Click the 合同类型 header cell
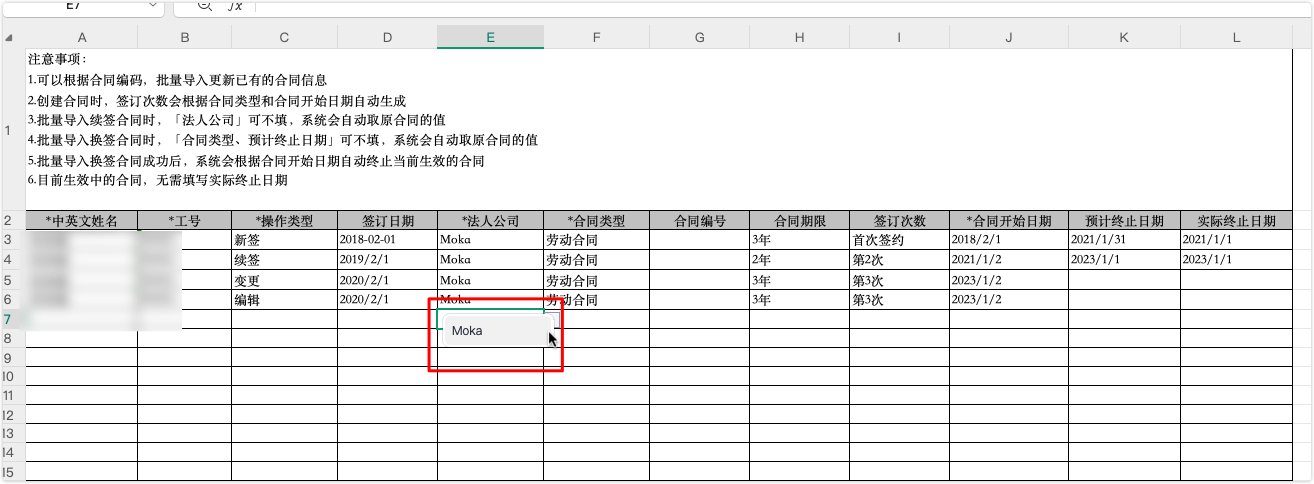This screenshot has width=1314, height=484. [596, 221]
